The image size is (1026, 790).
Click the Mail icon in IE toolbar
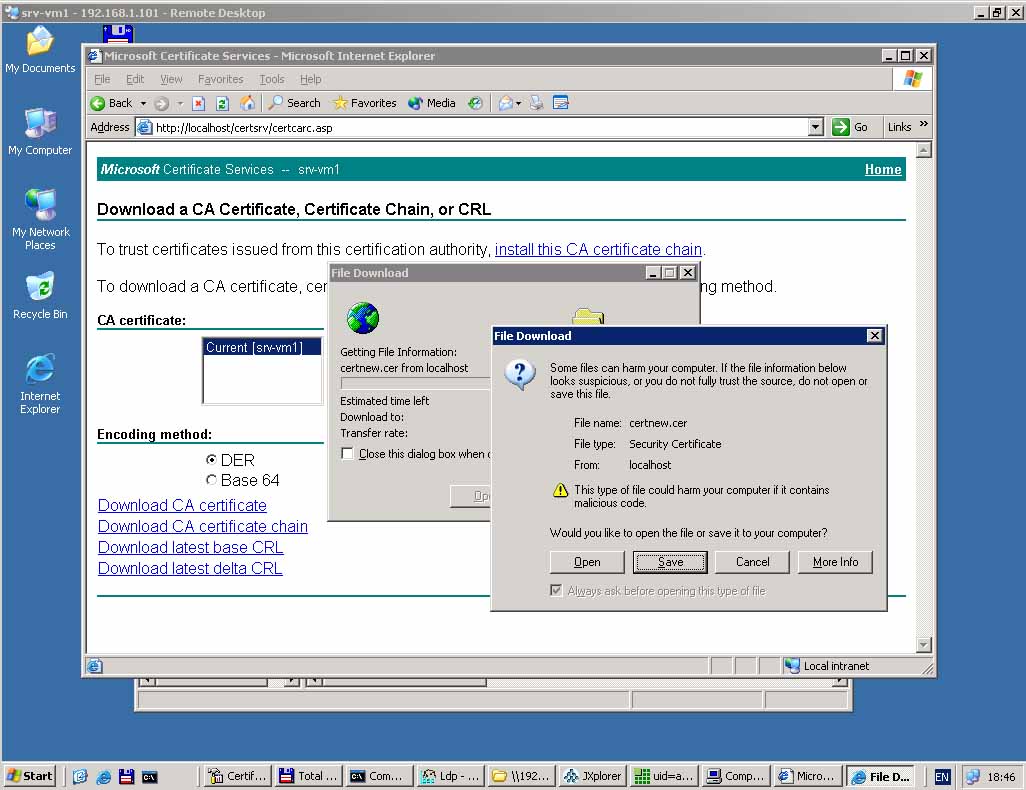point(505,103)
